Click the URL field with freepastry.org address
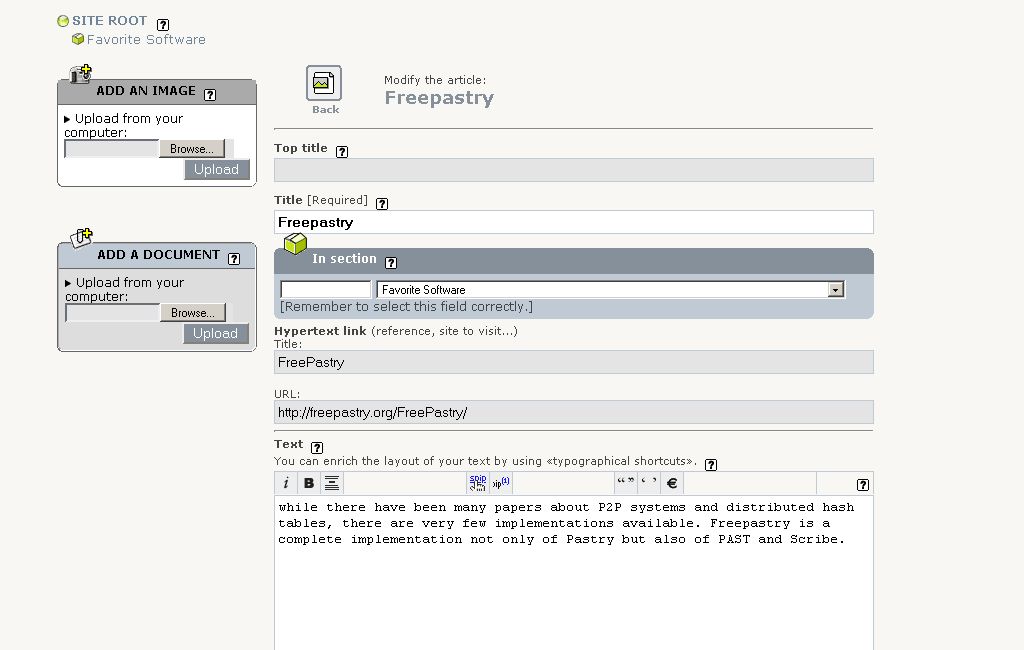The image size is (1024, 650). (x=573, y=412)
